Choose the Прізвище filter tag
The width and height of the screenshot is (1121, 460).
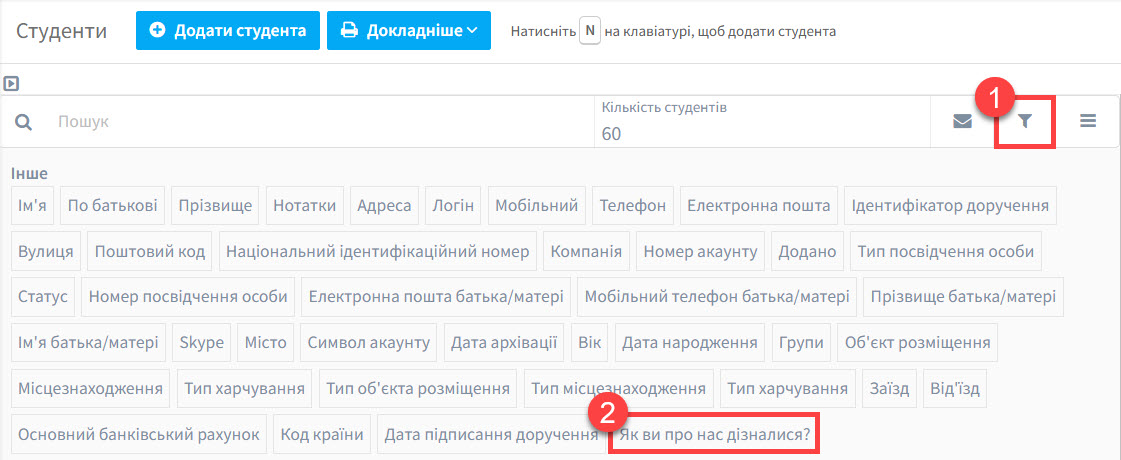coord(215,206)
